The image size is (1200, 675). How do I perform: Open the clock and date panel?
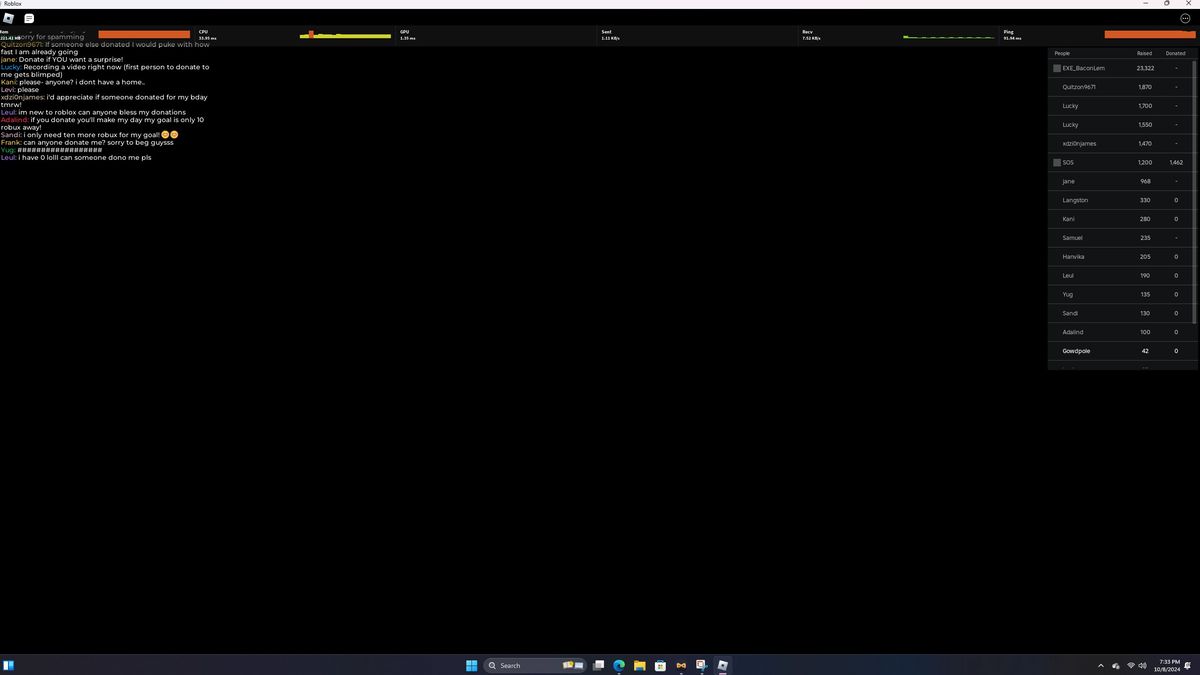pyautogui.click(x=1169, y=665)
